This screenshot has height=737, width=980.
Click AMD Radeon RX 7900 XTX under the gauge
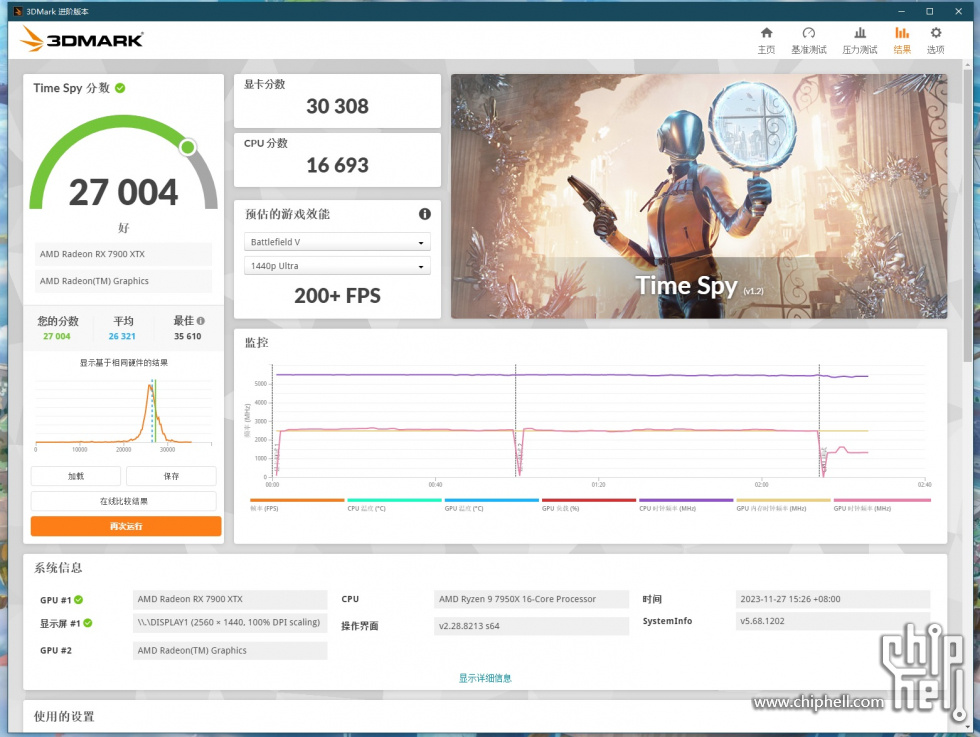coord(123,254)
